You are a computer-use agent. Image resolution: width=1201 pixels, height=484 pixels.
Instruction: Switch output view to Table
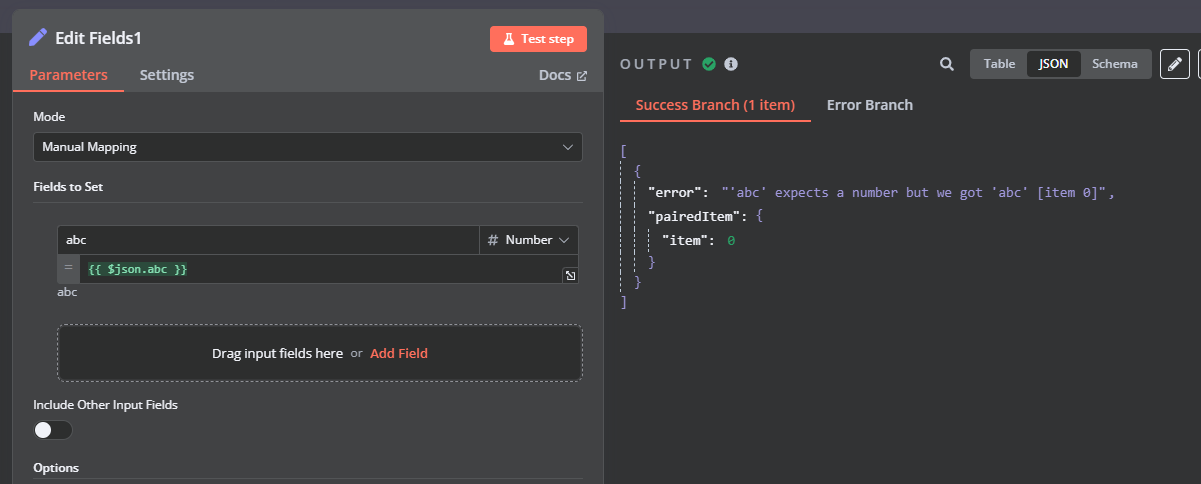click(x=999, y=64)
